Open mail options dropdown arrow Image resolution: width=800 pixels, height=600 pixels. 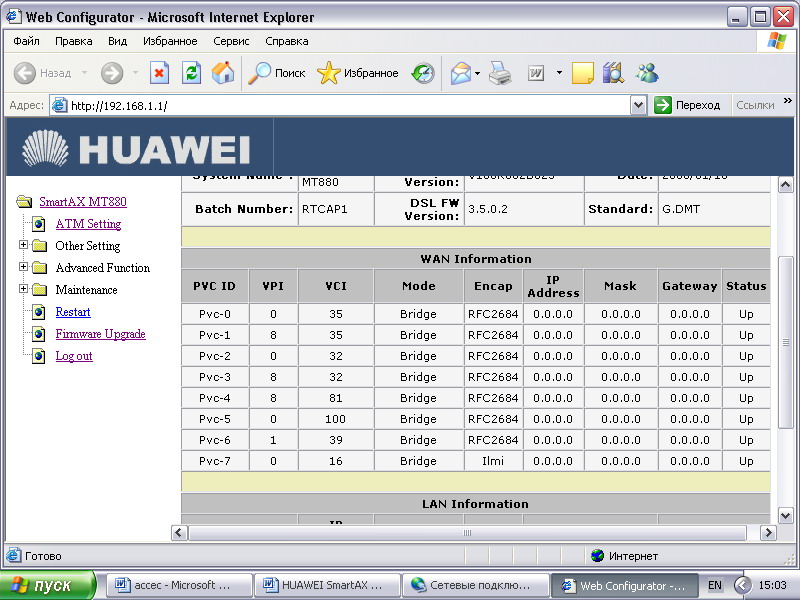(x=478, y=73)
